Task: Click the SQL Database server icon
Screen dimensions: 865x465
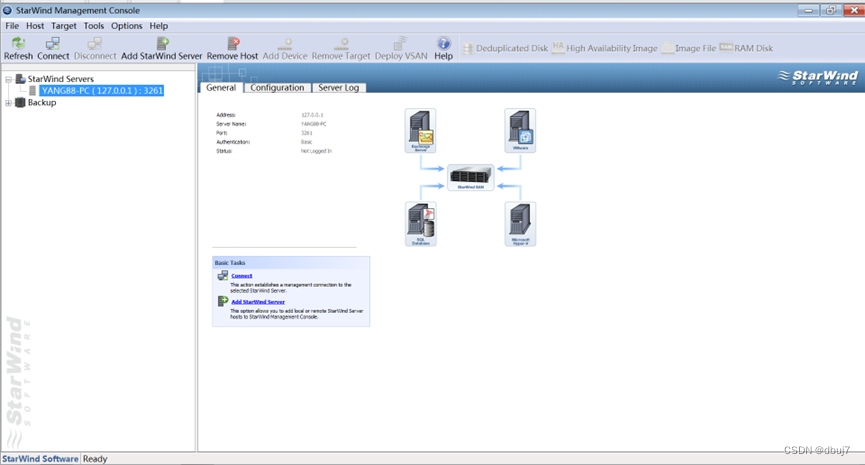Action: pyautogui.click(x=420, y=224)
